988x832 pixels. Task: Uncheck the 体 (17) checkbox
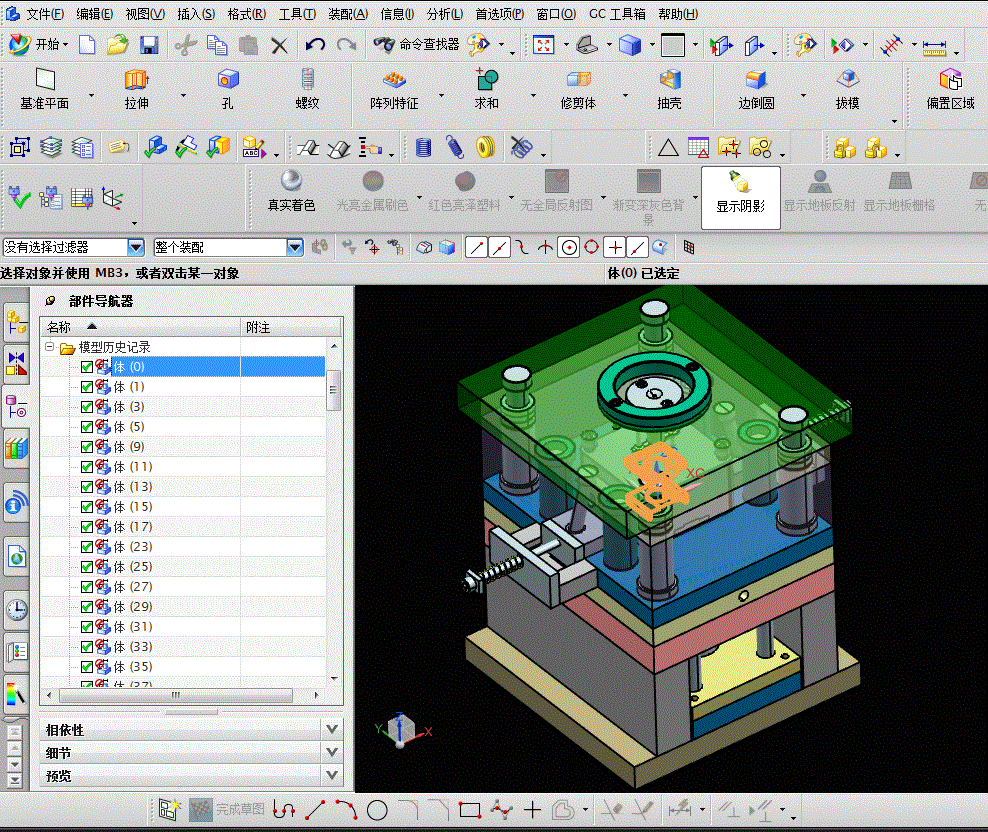(x=87, y=527)
